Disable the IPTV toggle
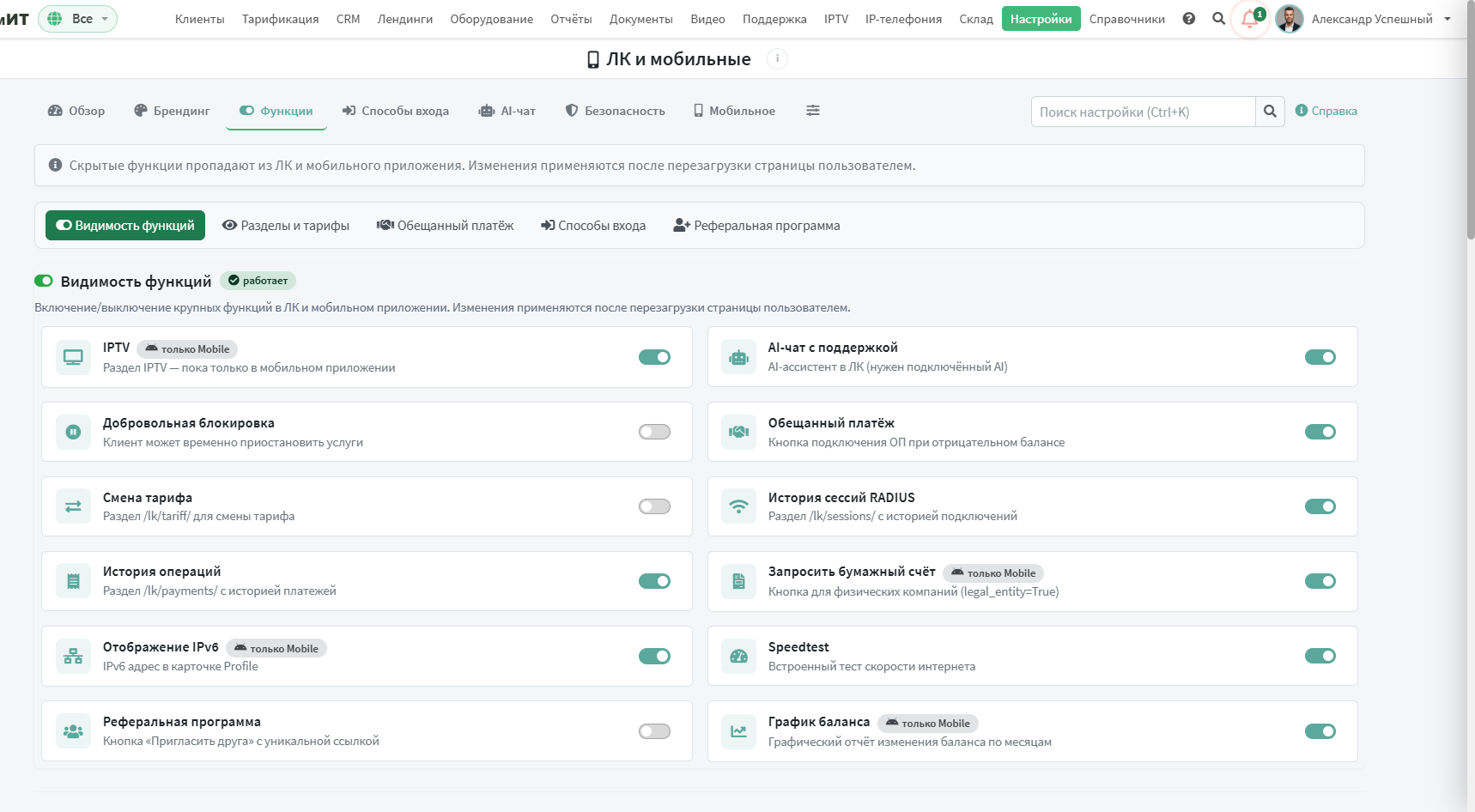The height and width of the screenshot is (812, 1475). 654,357
